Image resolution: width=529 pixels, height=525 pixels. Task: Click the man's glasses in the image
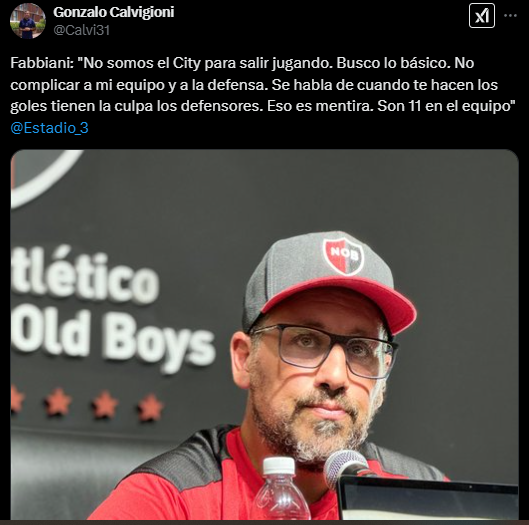pos(324,349)
